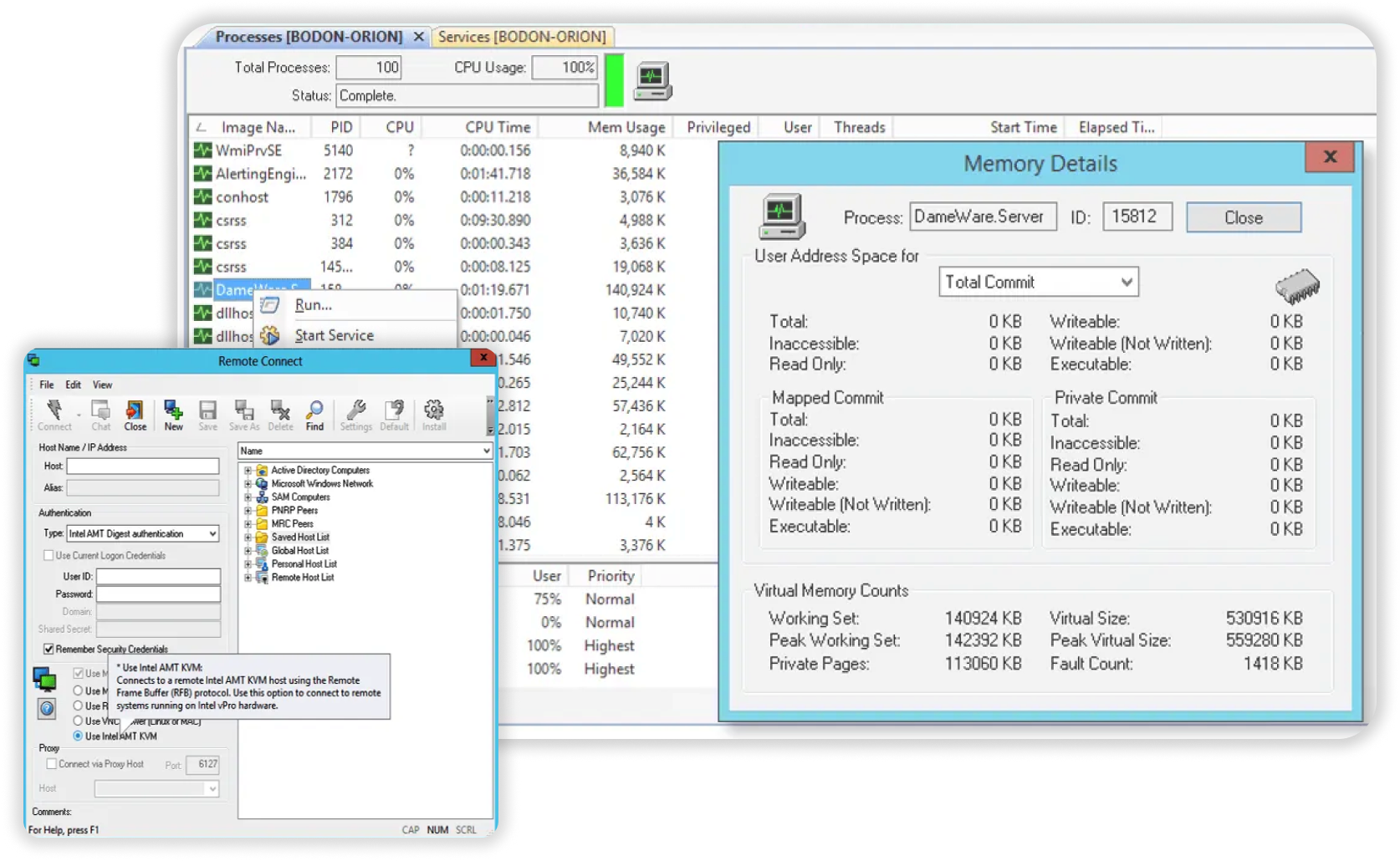This screenshot has width=1400, height=861.
Task: Click the computer icon beside Process field
Action: click(783, 217)
